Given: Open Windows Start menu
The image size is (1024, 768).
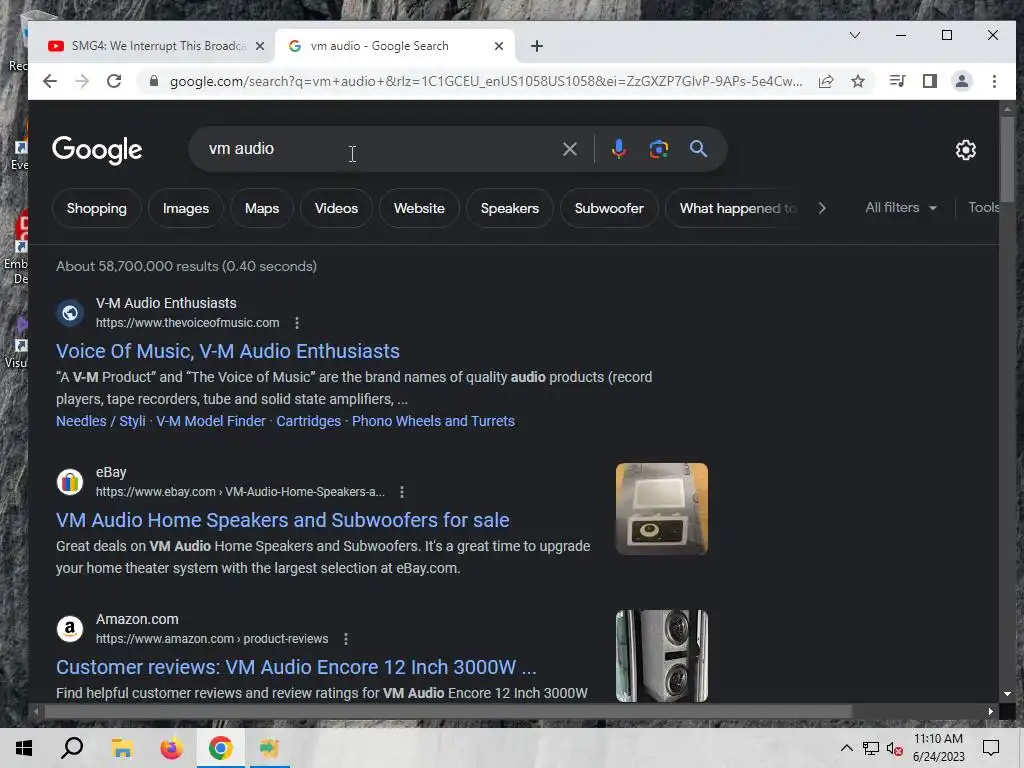Looking at the screenshot, I should 24,748.
